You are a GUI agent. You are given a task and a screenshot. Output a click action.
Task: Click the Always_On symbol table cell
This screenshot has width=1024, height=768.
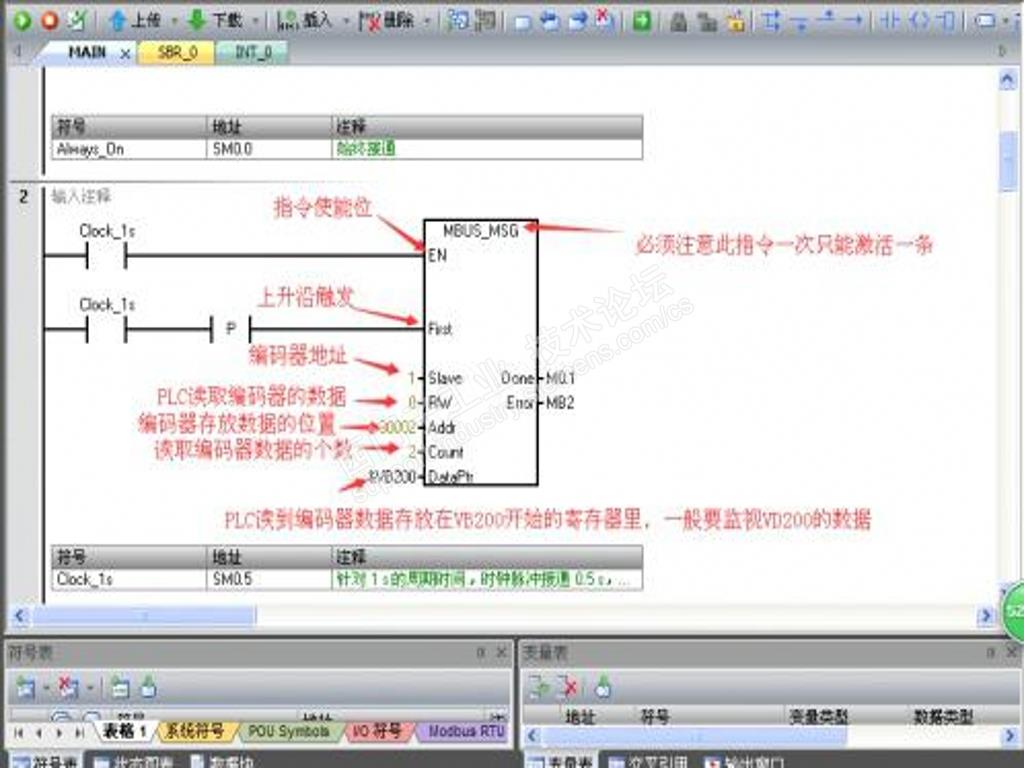click(x=129, y=149)
